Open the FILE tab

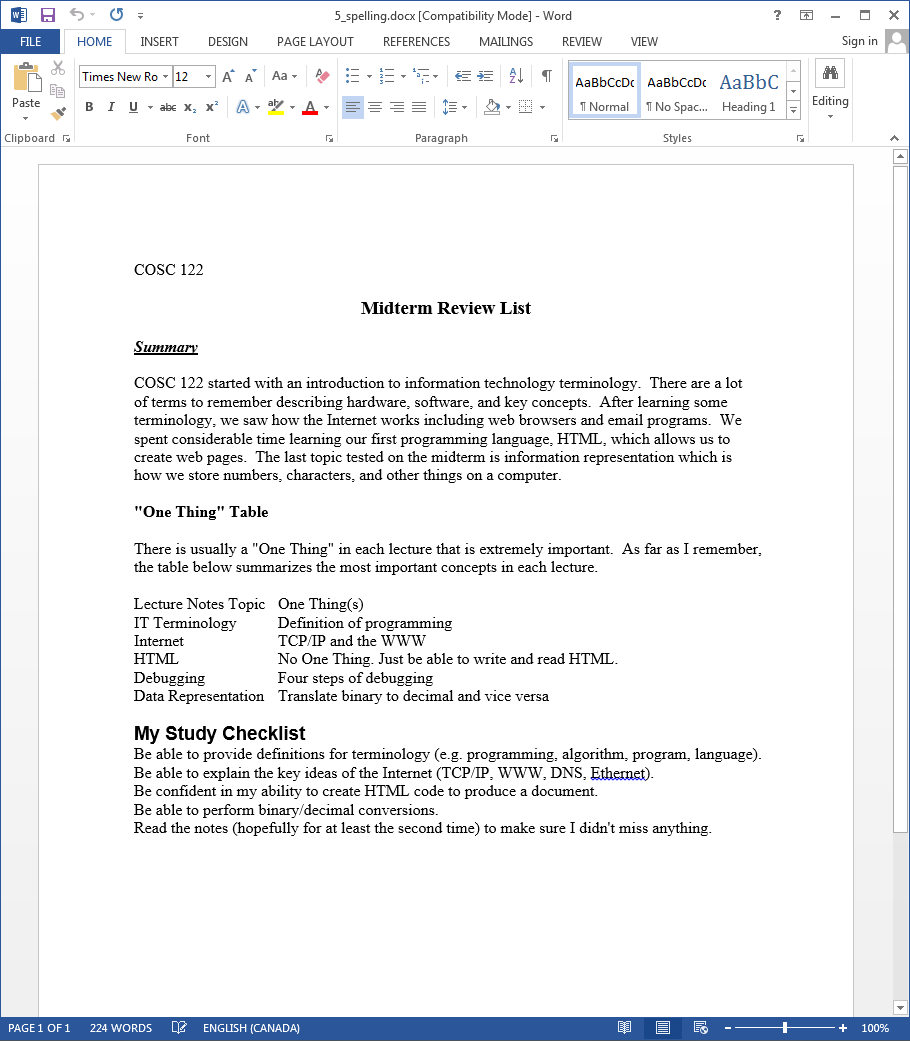(31, 42)
